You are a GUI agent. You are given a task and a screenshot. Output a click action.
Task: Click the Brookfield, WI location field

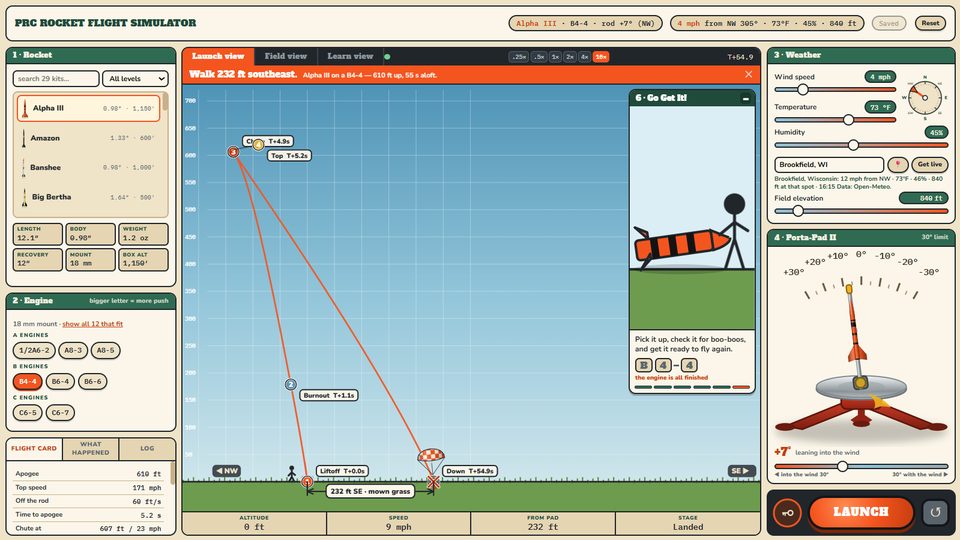[829, 165]
